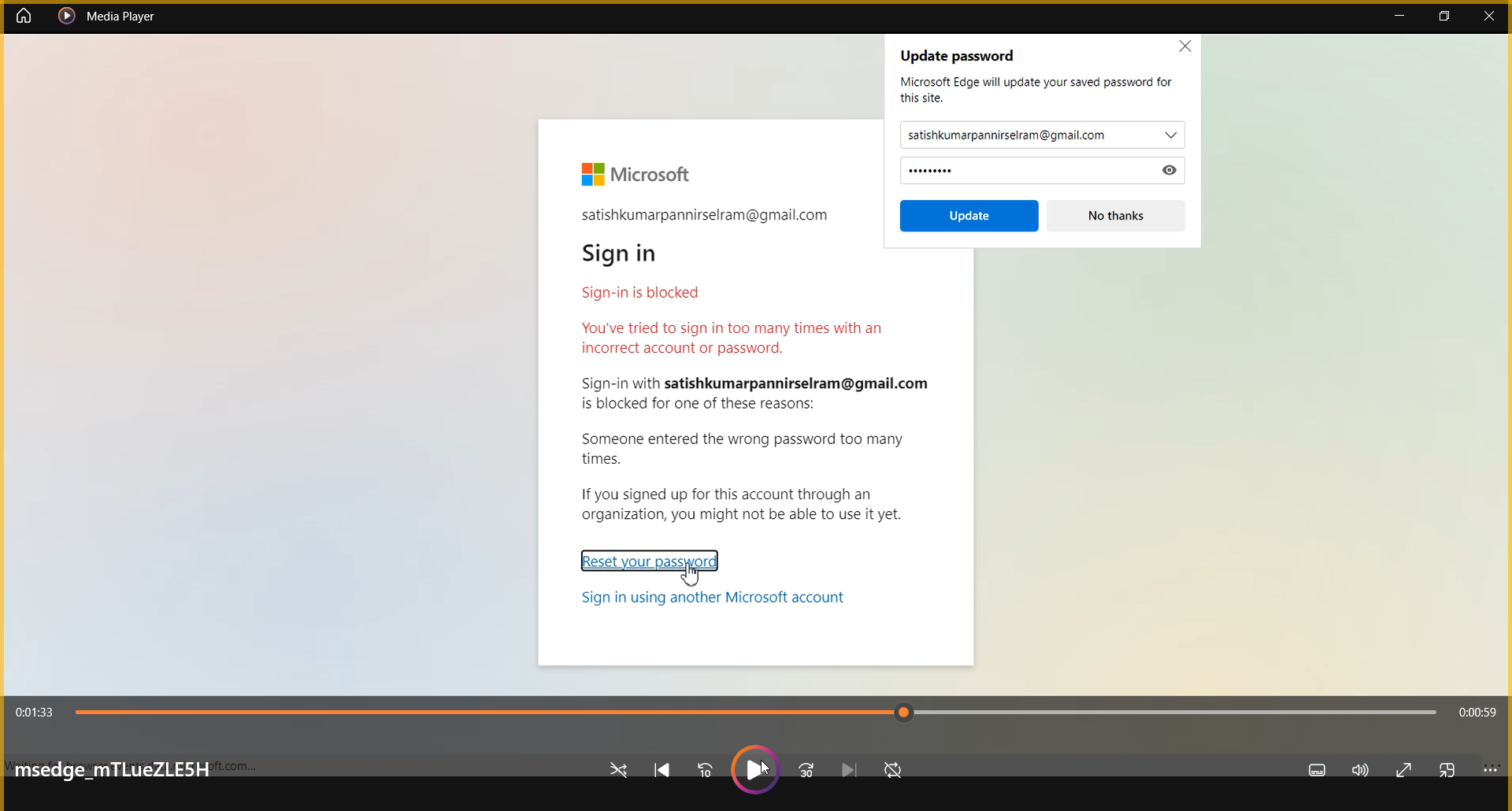Enter full screen mode

pyautogui.click(x=1403, y=770)
